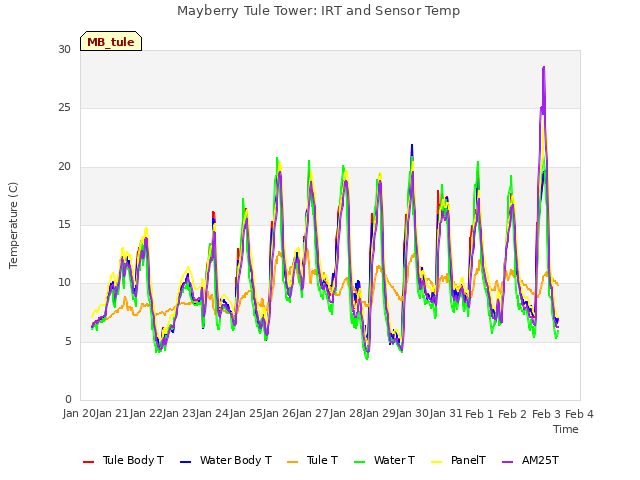
Task: Click the 30 y-axis tick label
Action: coord(64,49)
